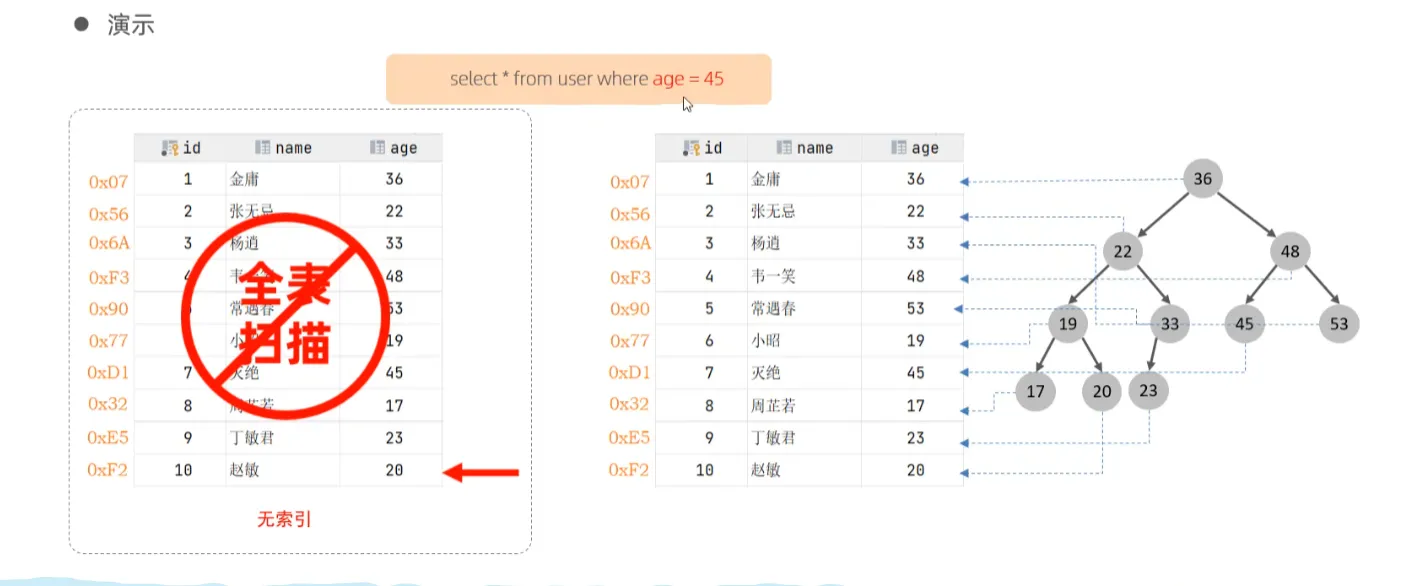Click tree node 19

1068,324
